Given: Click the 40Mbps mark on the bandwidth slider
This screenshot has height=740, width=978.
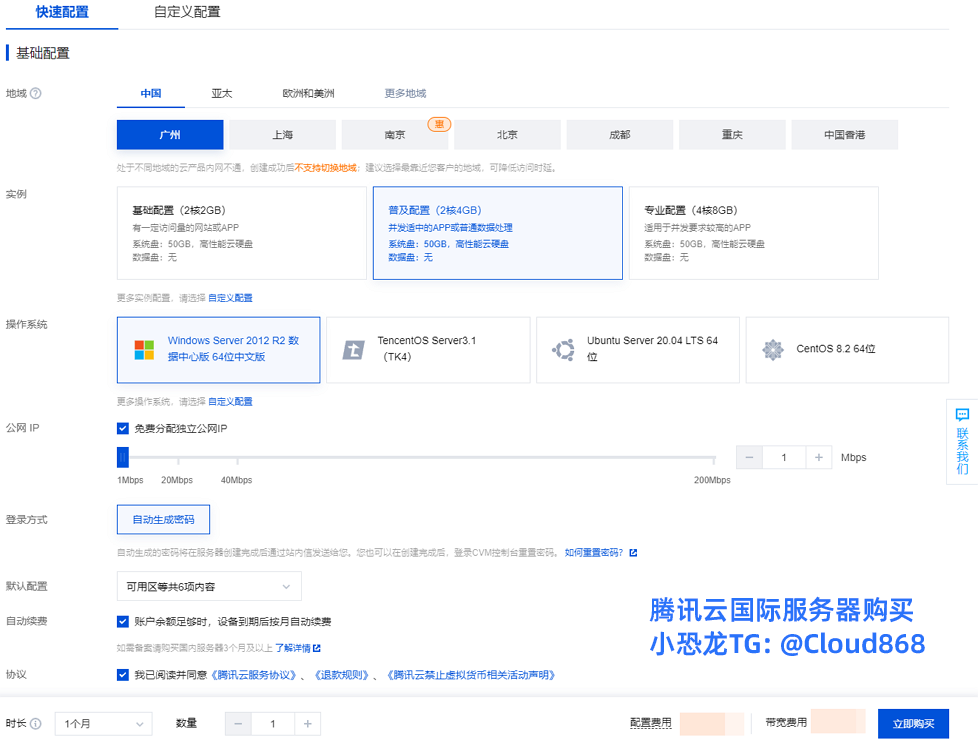Looking at the screenshot, I should pyautogui.click(x=237, y=460).
